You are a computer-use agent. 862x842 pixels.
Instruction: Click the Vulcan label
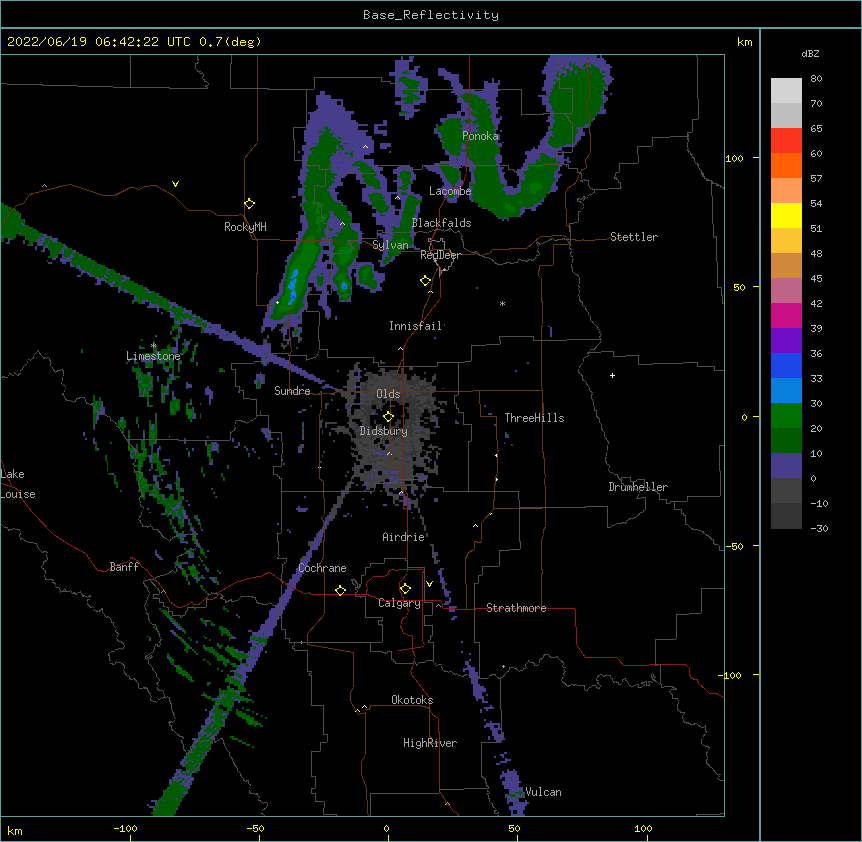[x=543, y=792]
